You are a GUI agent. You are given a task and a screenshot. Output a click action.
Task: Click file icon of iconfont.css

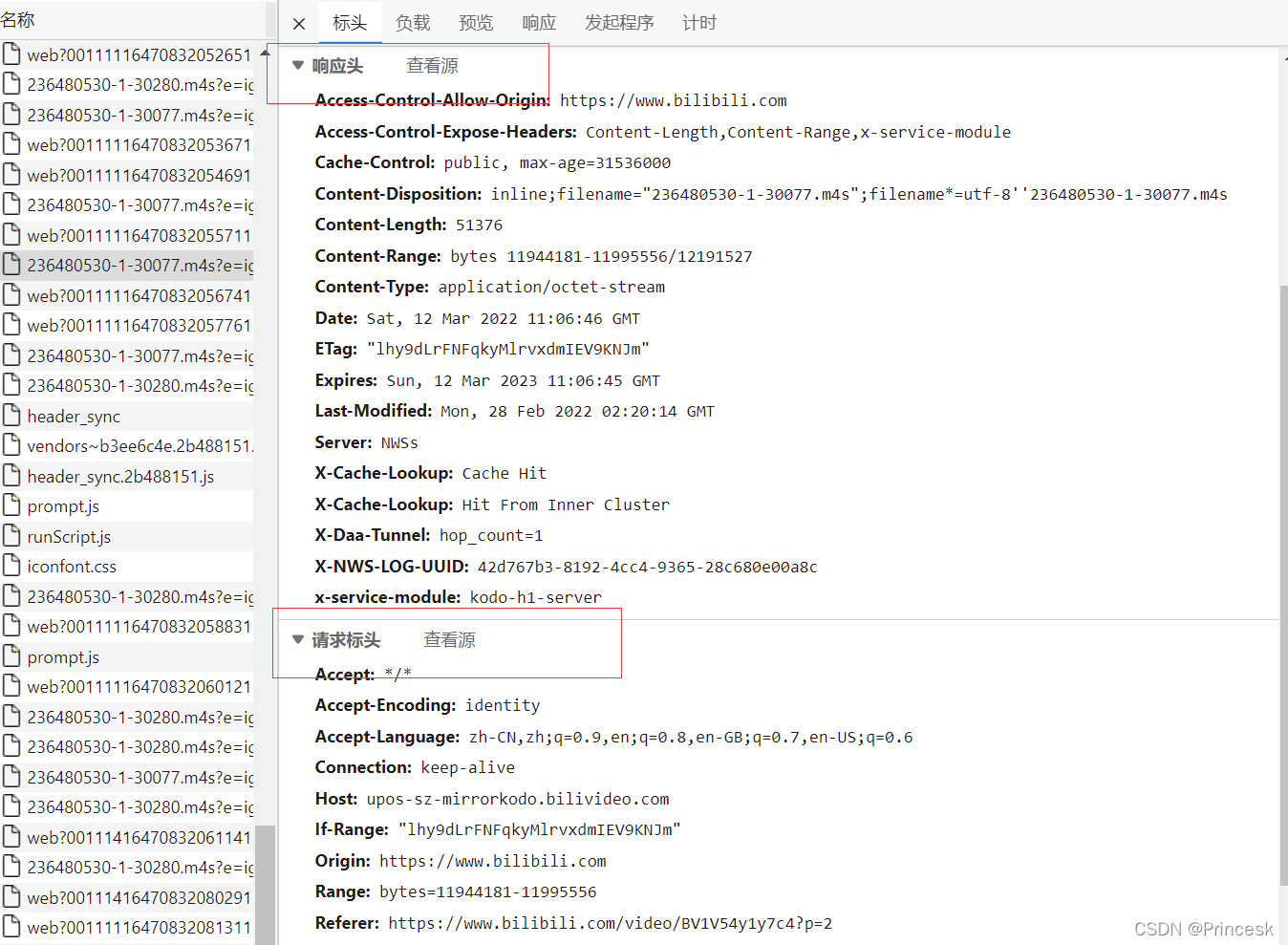(x=11, y=565)
